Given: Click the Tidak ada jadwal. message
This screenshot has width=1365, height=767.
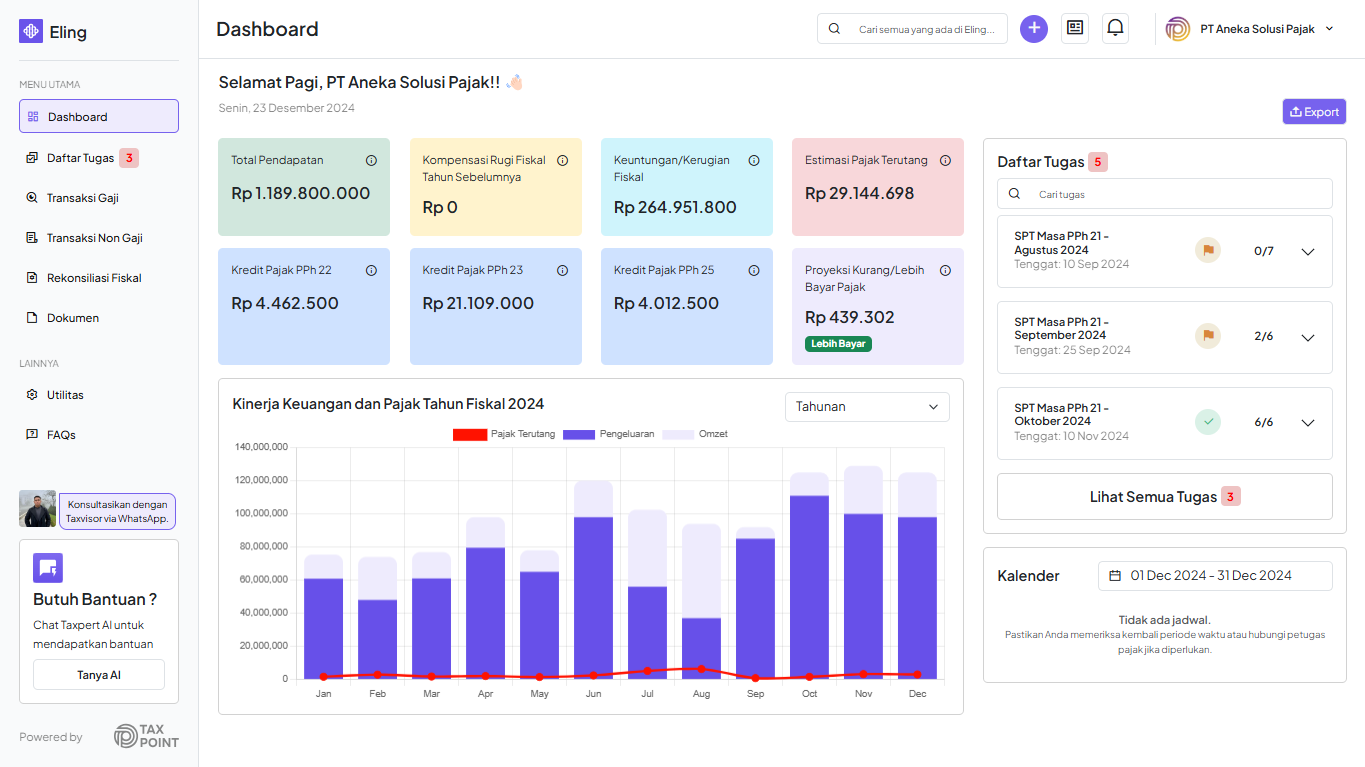Looking at the screenshot, I should pyautogui.click(x=1165, y=620).
